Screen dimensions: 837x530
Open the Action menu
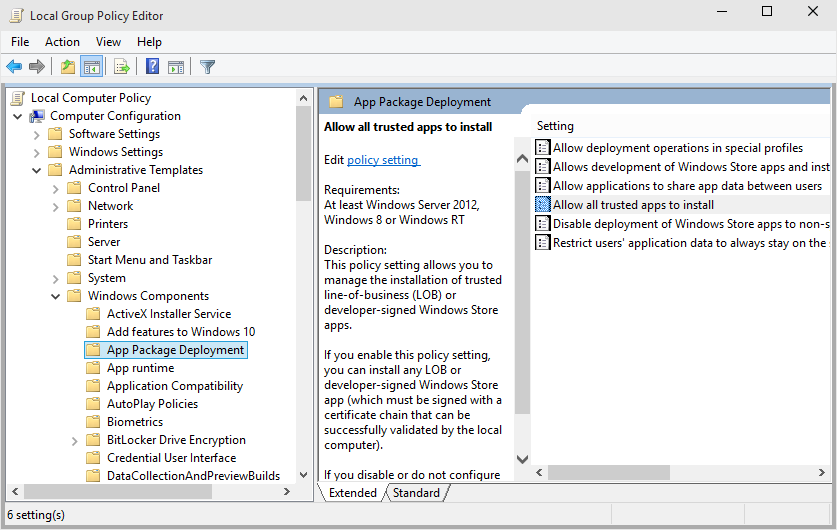pyautogui.click(x=62, y=42)
